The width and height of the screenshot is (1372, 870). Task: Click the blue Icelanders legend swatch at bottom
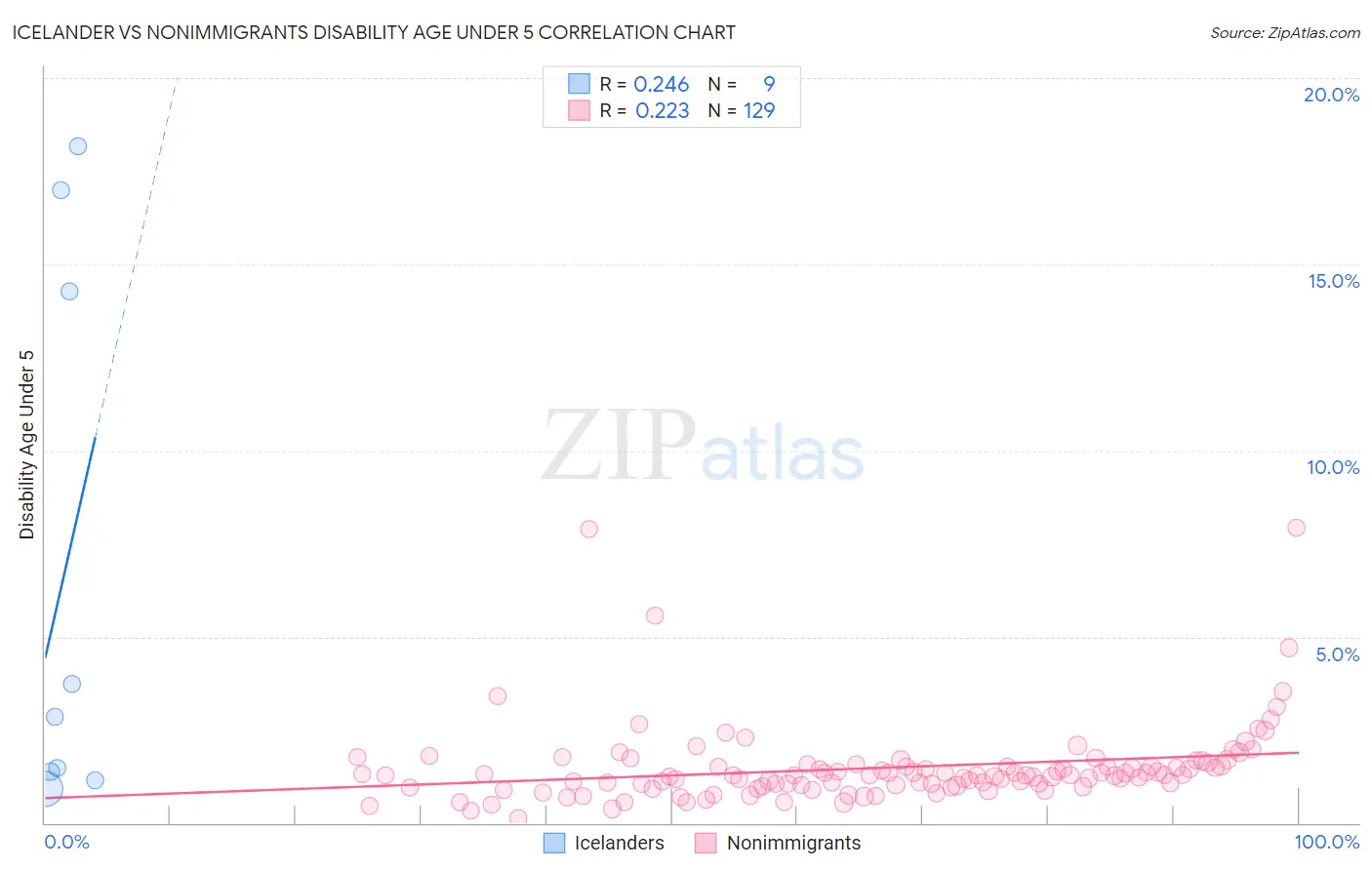(554, 843)
